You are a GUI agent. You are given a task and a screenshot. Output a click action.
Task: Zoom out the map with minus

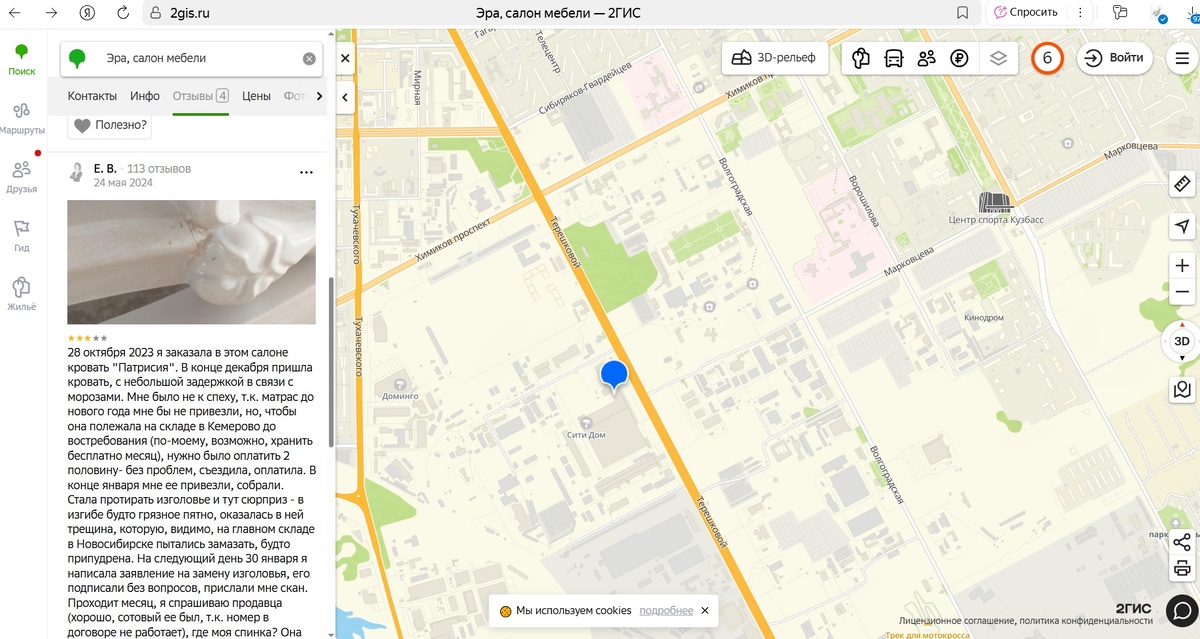(x=1182, y=292)
